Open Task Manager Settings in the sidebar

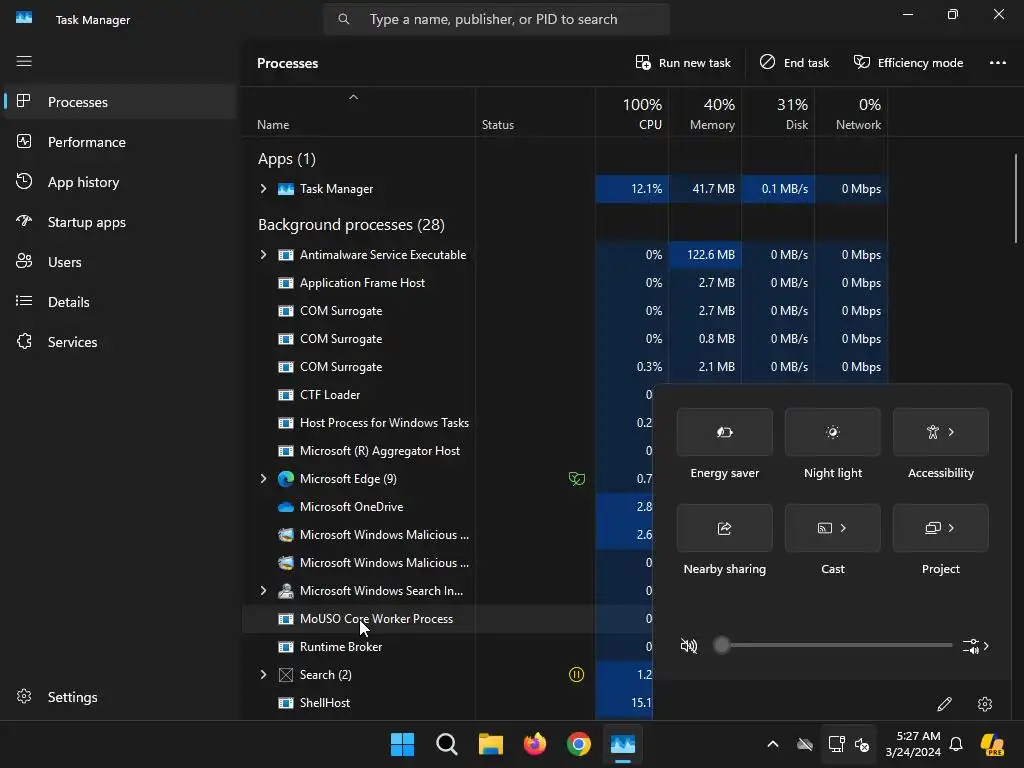[x=120, y=697]
